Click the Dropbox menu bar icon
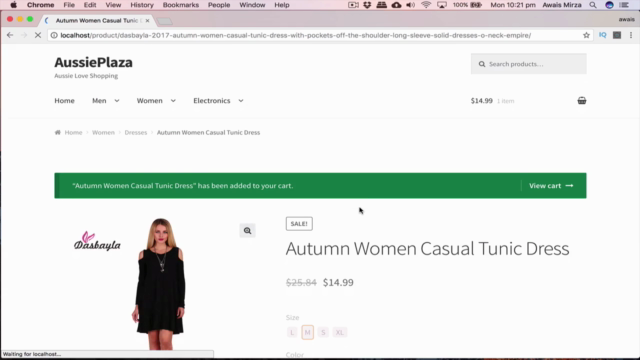640x360 pixels. [x=367, y=5]
